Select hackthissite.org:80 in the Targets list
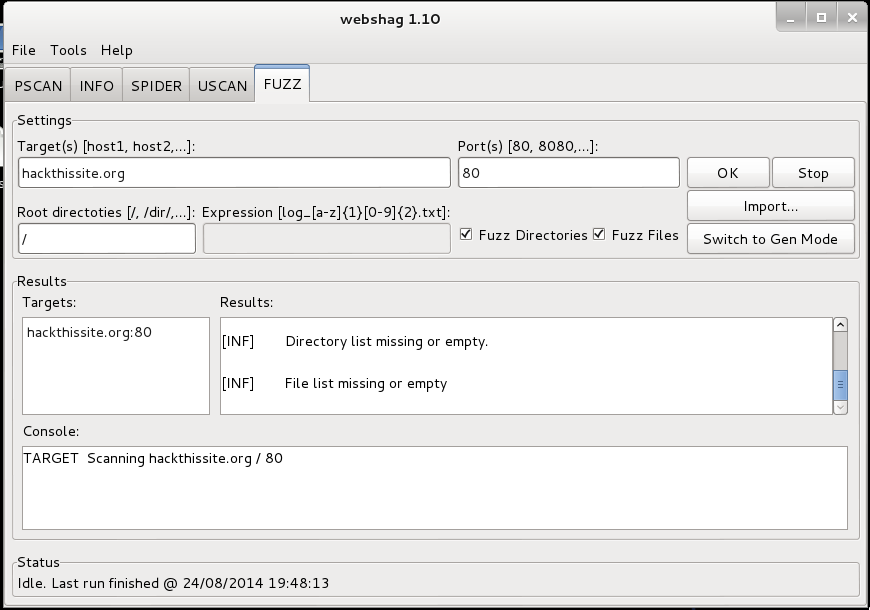Viewport: 870px width, 610px height. (89, 334)
